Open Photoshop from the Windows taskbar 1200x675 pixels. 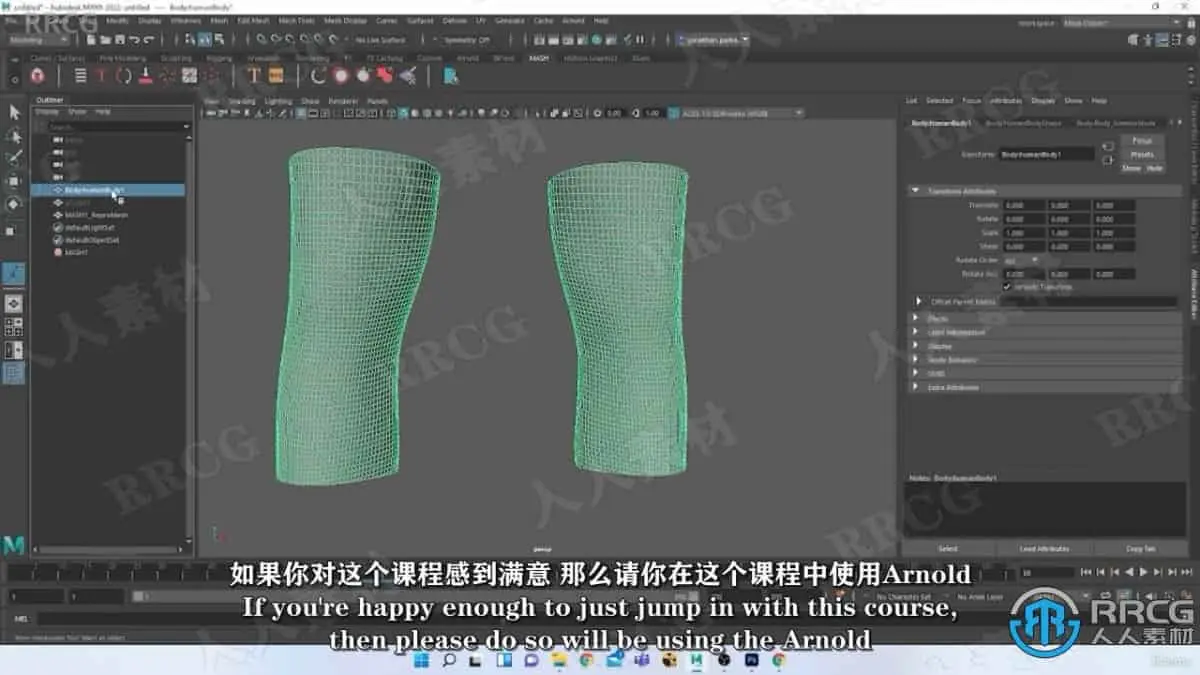(751, 660)
